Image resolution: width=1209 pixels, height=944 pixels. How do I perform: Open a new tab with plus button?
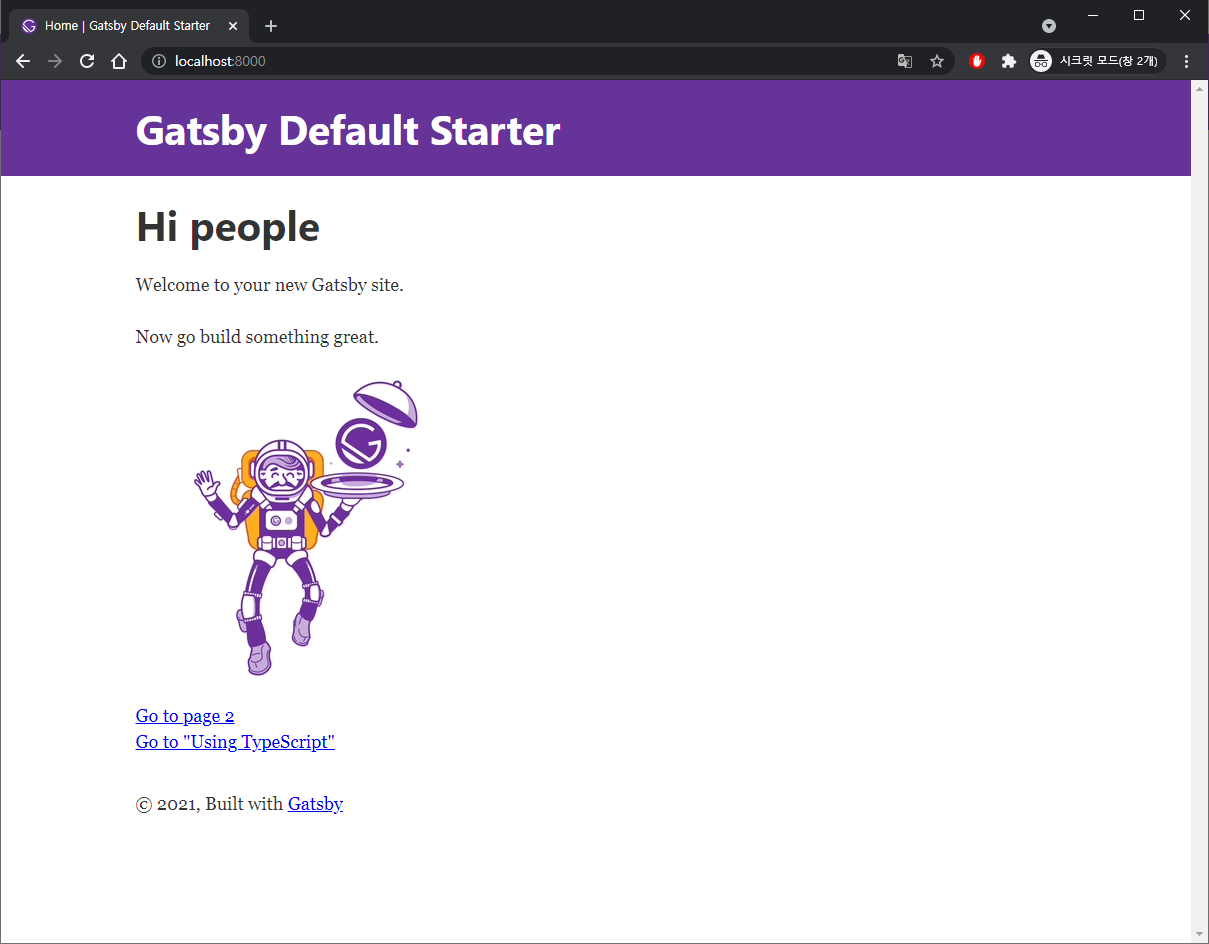click(271, 26)
